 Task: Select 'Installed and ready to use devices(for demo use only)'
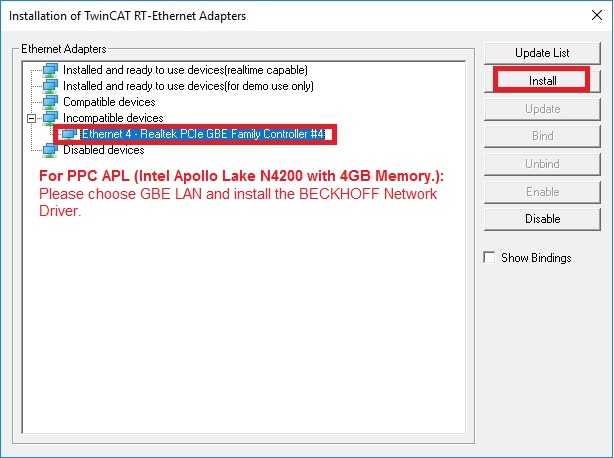188,86
